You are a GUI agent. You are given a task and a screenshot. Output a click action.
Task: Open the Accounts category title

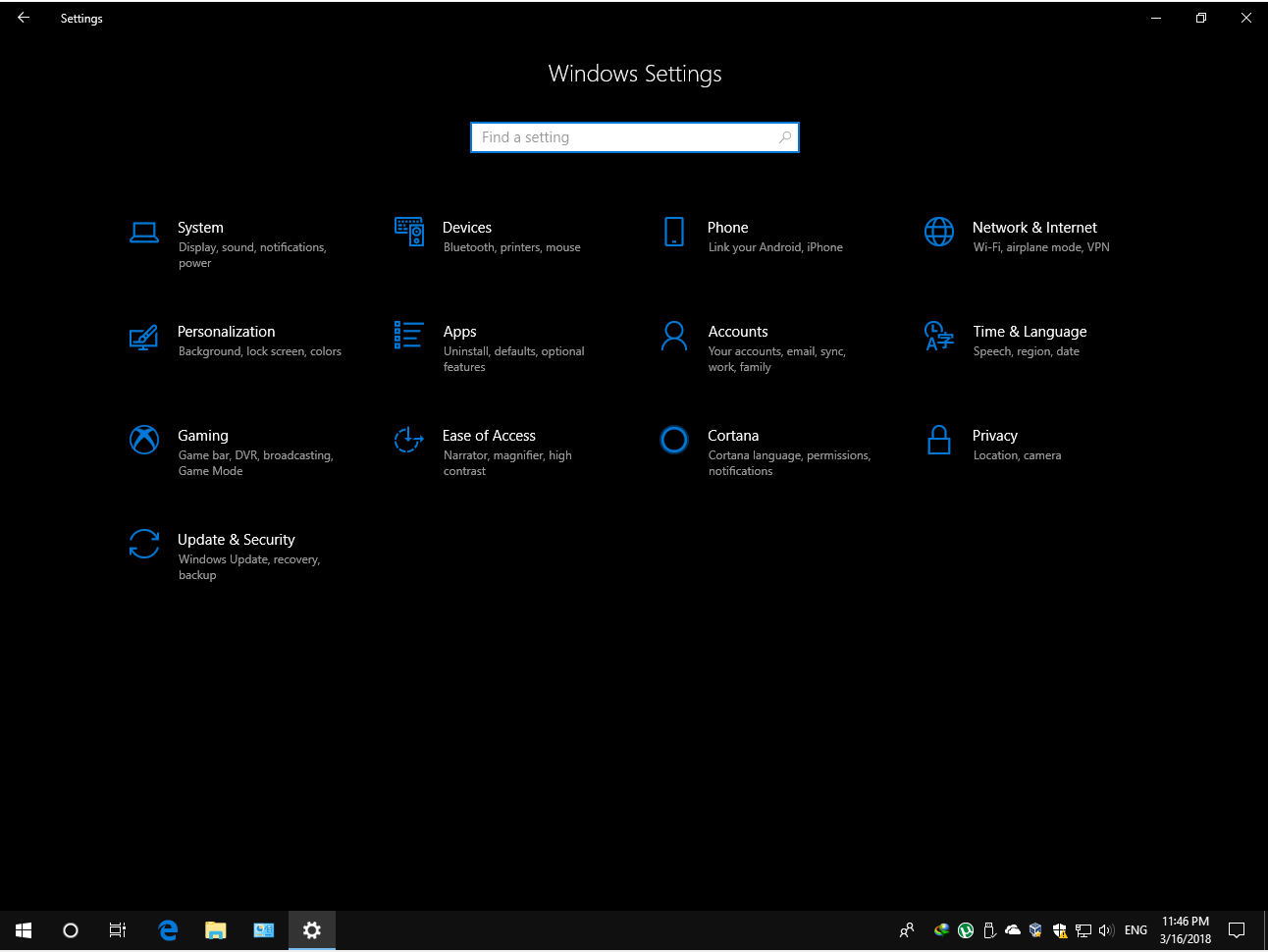click(x=738, y=332)
